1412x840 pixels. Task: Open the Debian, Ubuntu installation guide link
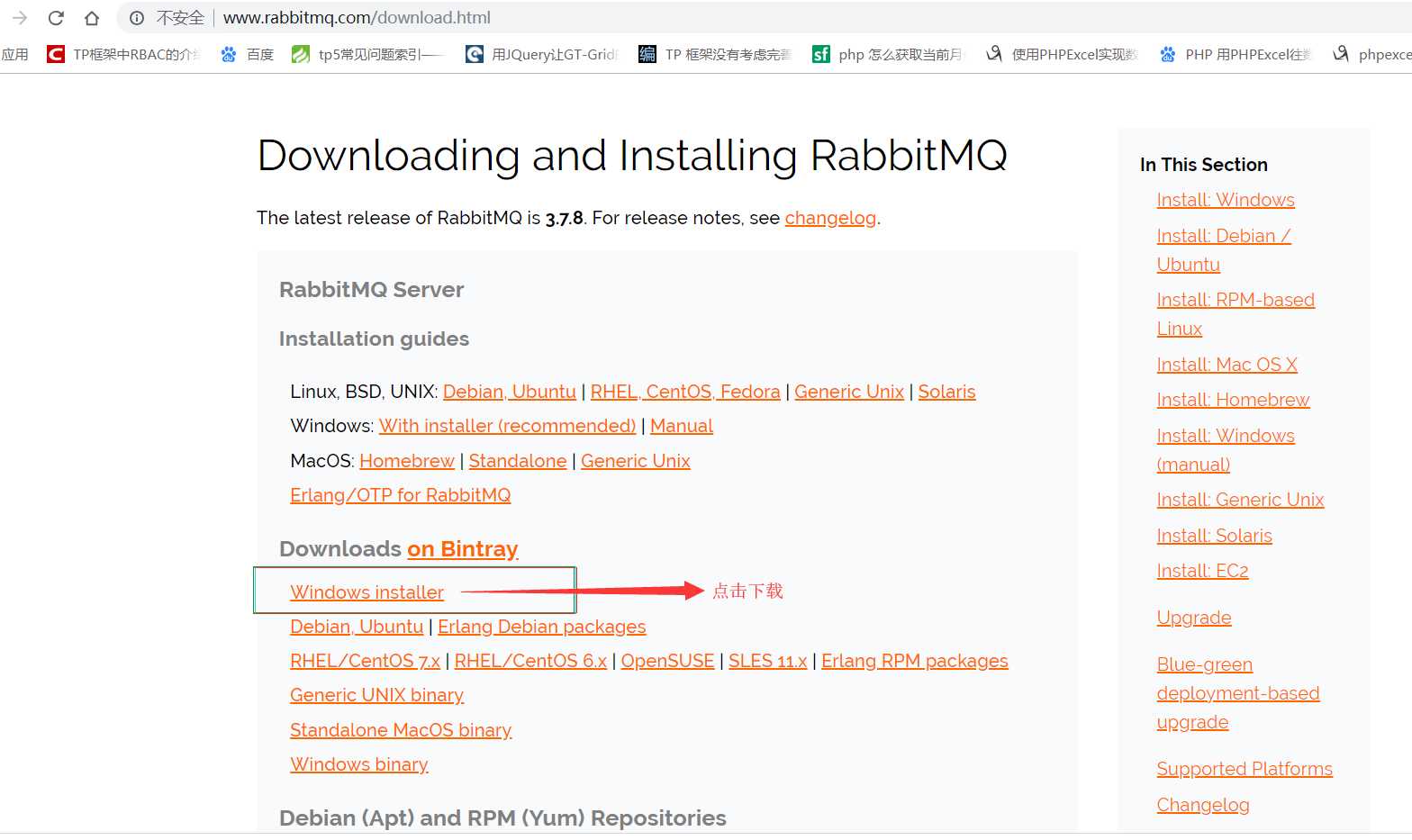pos(510,392)
